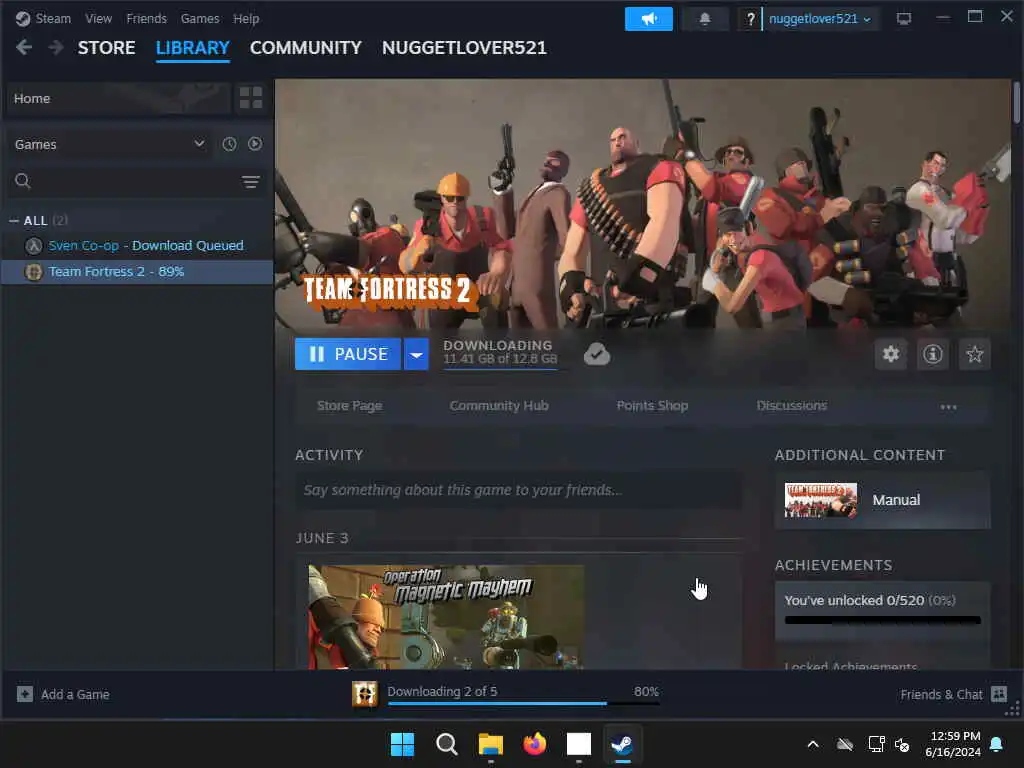
Task: Click the download queue game icon
Action: pyautogui.click(x=365, y=694)
